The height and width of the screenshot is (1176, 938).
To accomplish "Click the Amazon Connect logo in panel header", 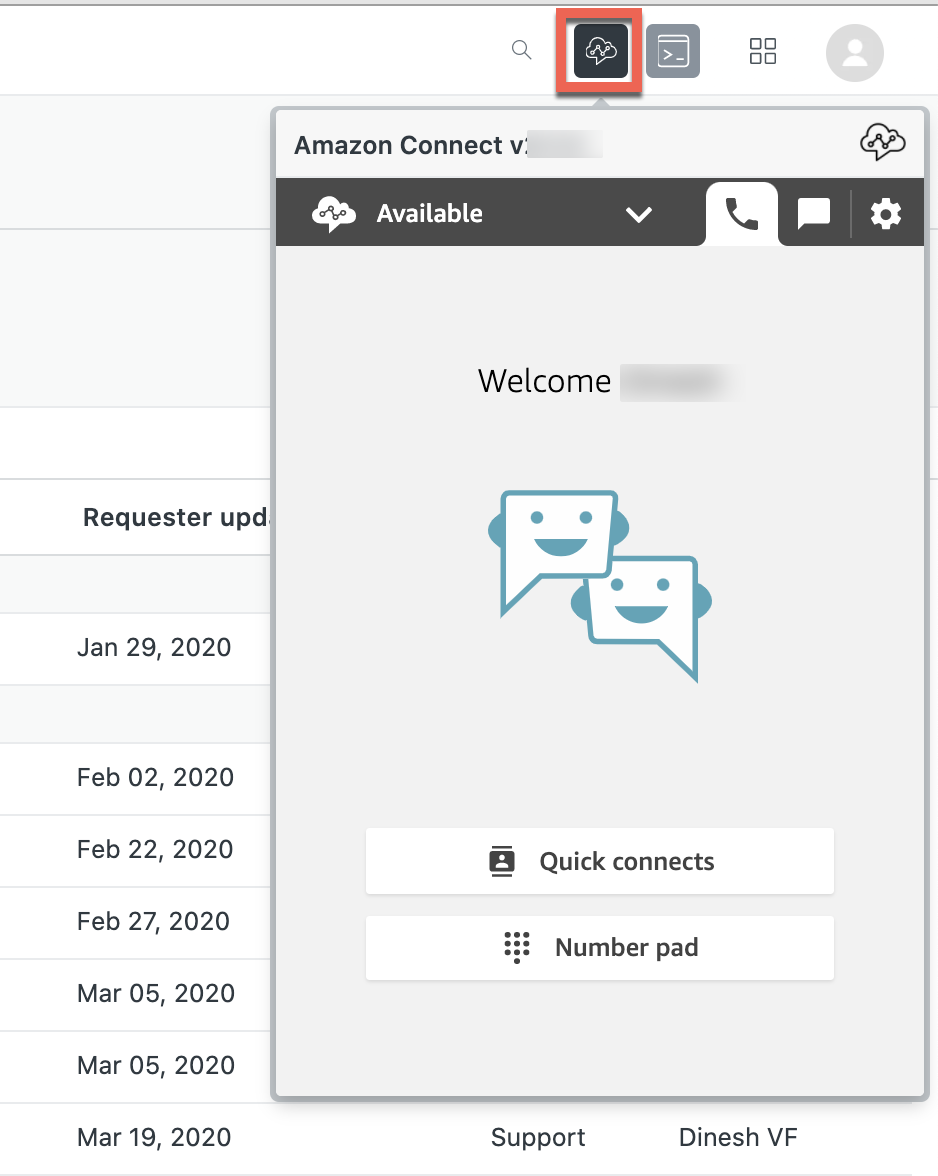I will [883, 143].
